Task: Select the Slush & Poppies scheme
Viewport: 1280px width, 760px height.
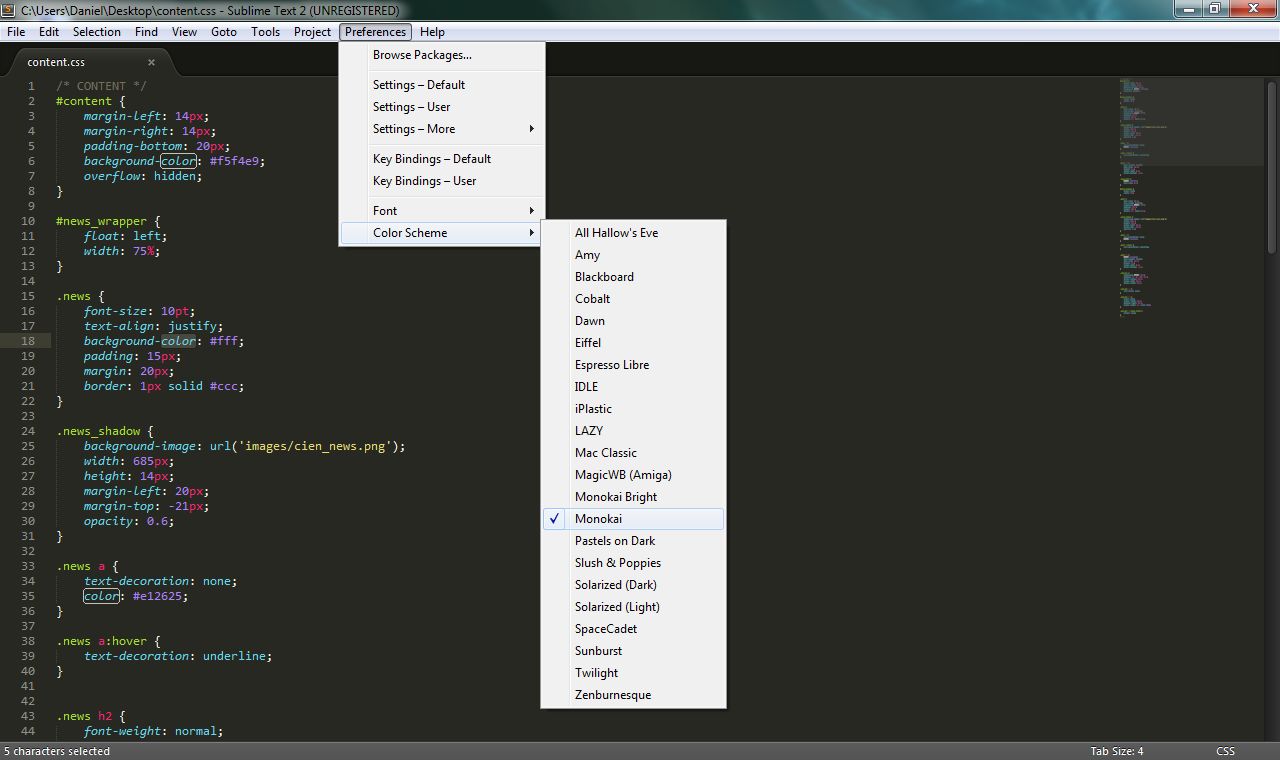Action: pyautogui.click(x=633, y=563)
